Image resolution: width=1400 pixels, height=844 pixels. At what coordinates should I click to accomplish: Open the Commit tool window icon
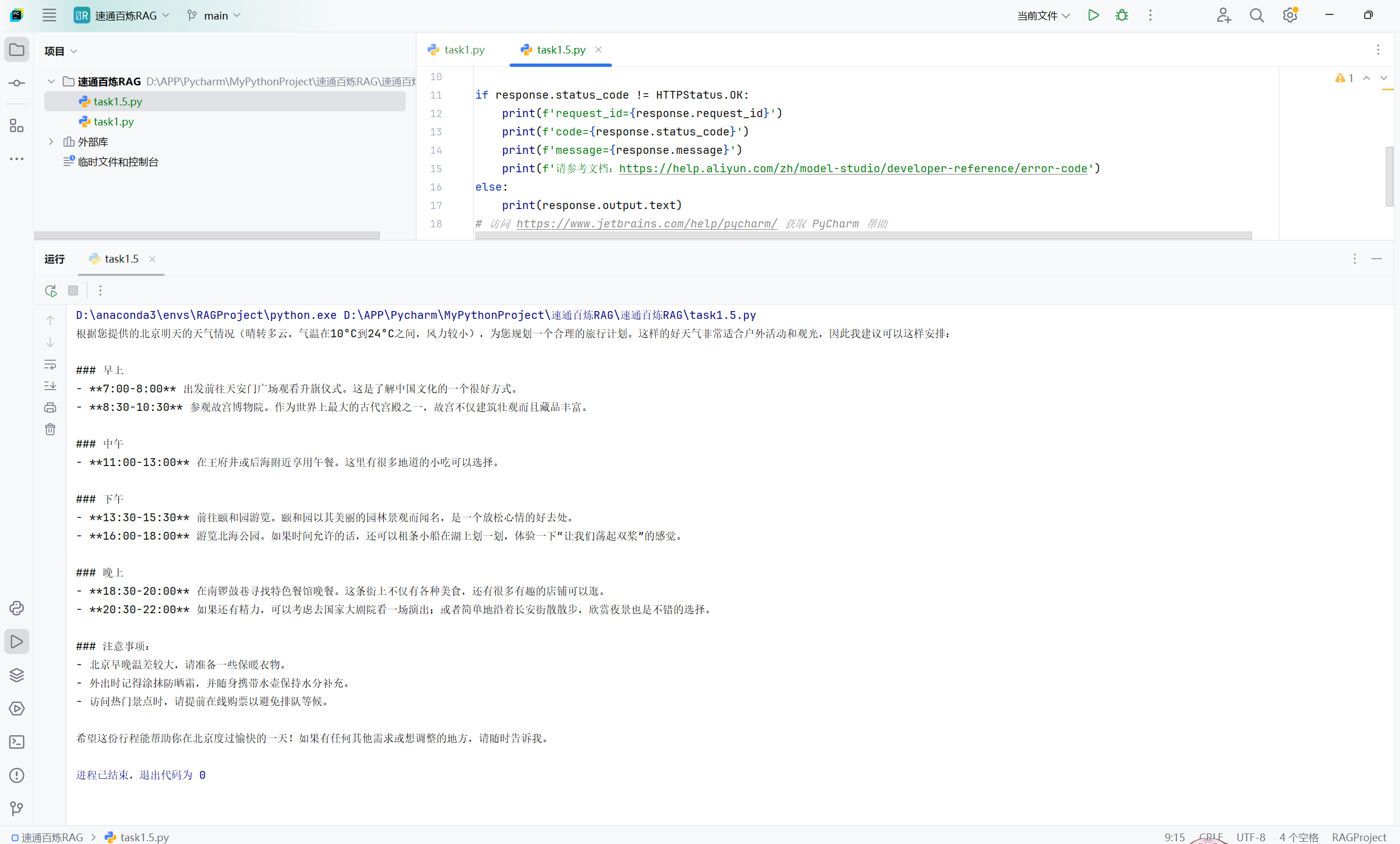[17, 83]
